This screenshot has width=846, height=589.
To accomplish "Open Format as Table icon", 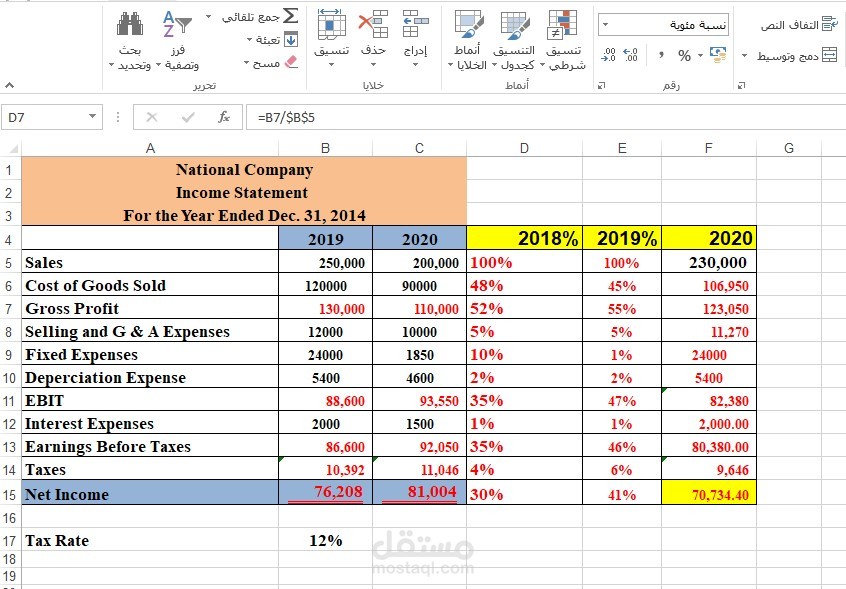I will coord(515,25).
